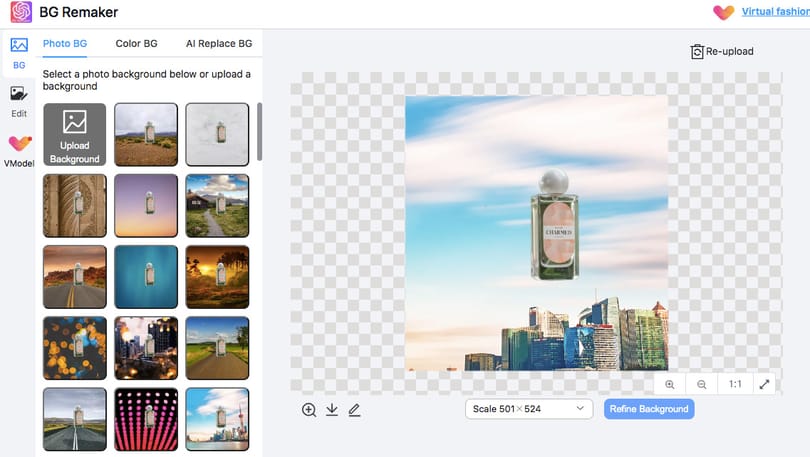Image resolution: width=810 pixels, height=457 pixels.
Task: Click the Re-upload button
Action: coord(722,52)
